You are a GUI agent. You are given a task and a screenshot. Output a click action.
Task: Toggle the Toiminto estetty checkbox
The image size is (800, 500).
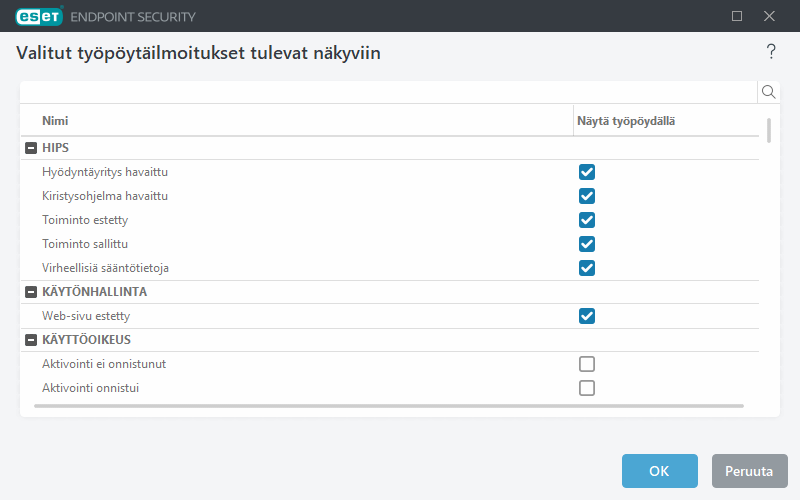click(587, 220)
